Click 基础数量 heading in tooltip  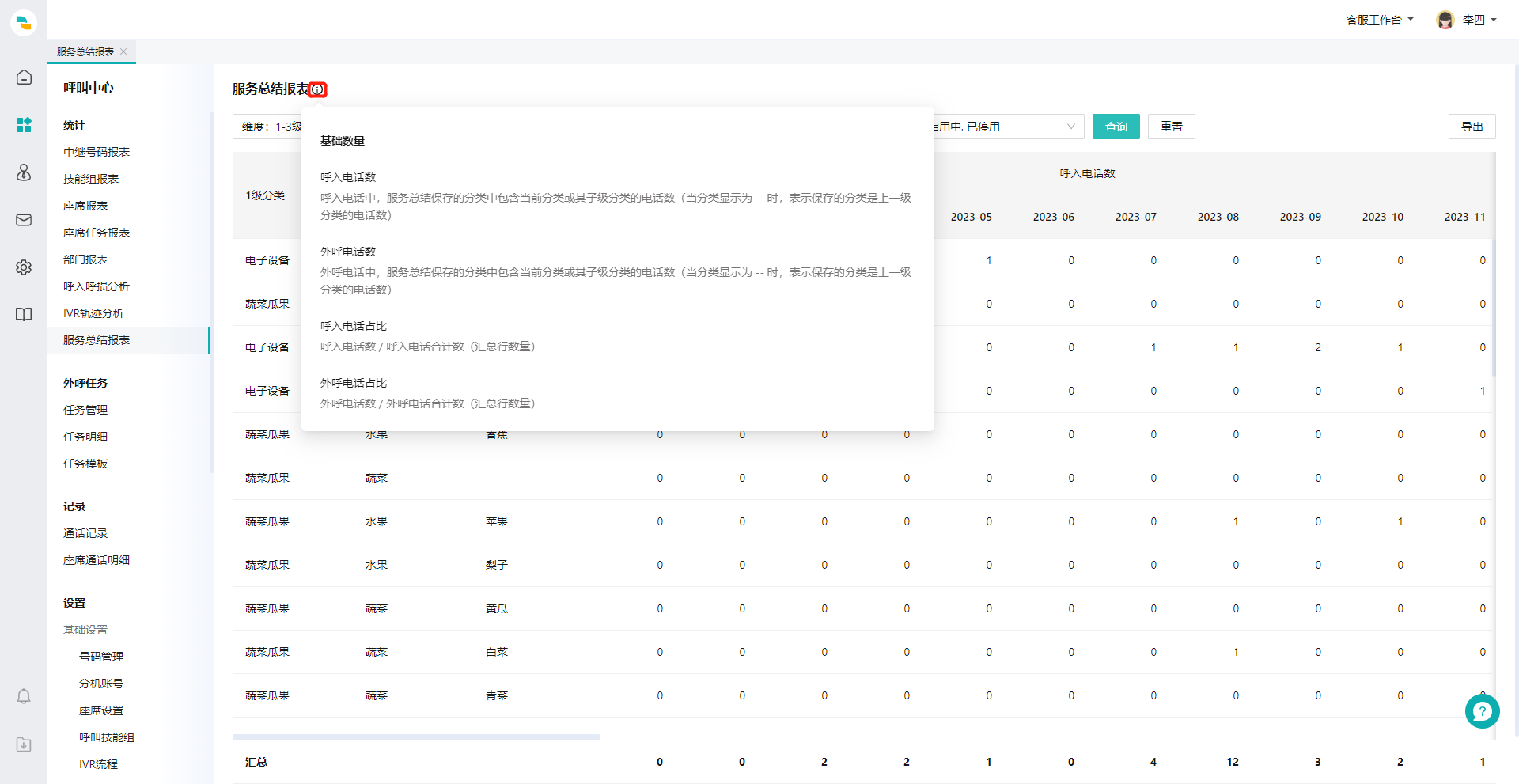[x=343, y=141]
